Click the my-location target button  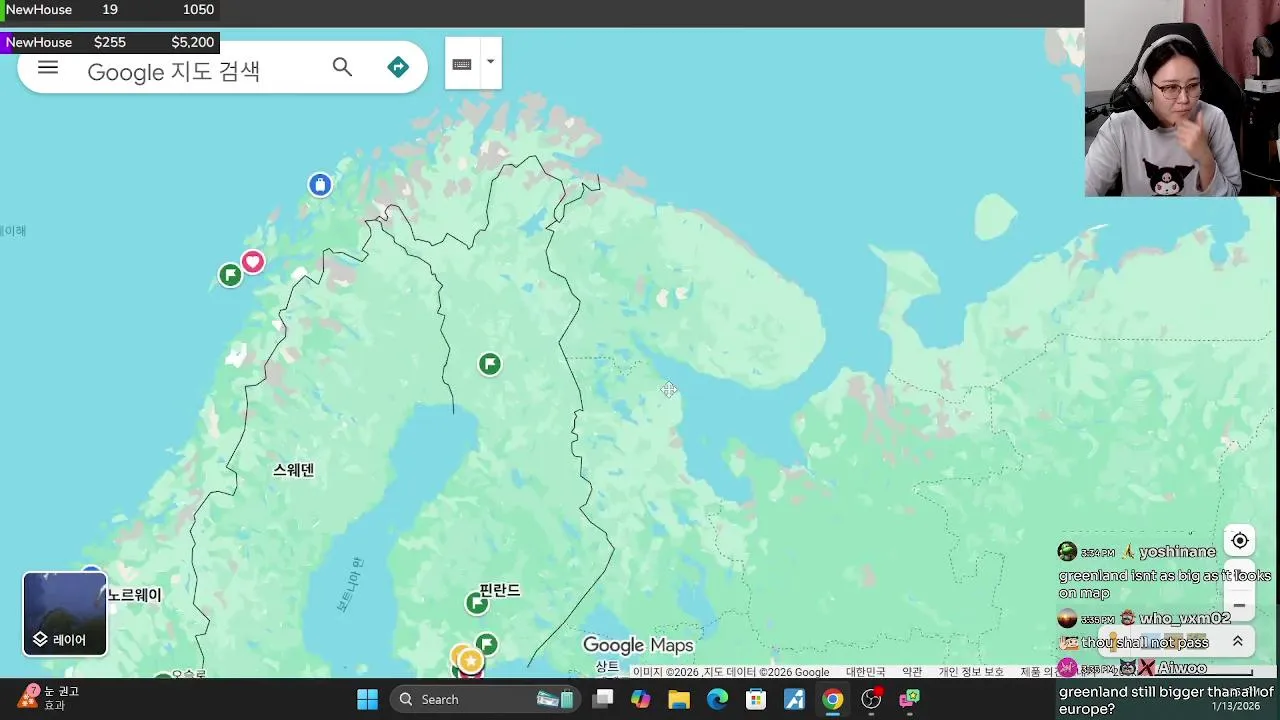pyautogui.click(x=1240, y=541)
